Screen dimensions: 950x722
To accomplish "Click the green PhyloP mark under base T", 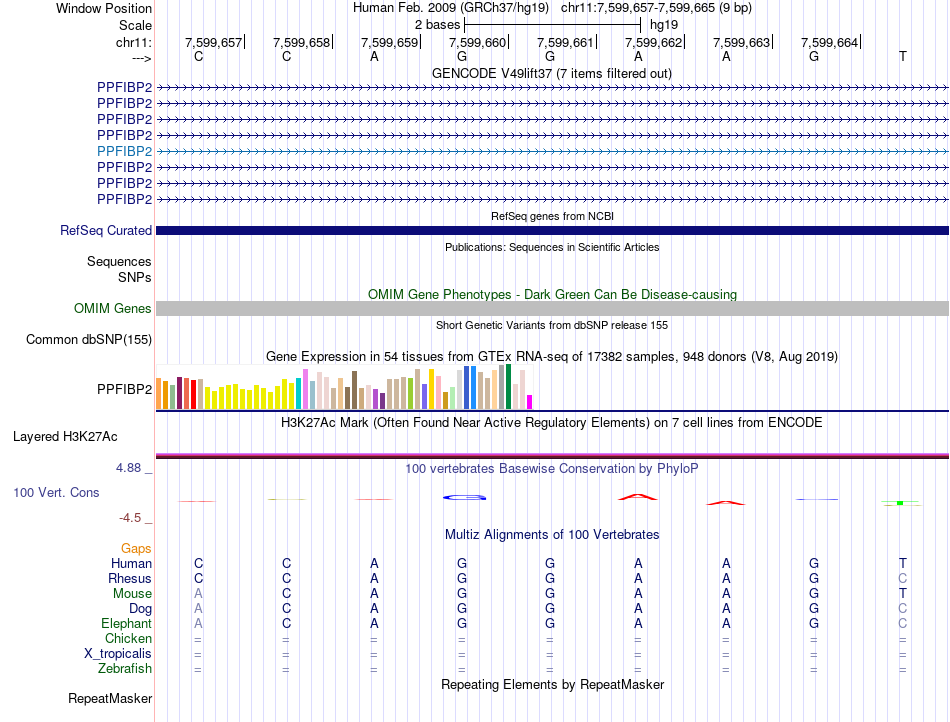I will pyautogui.click(x=900, y=503).
